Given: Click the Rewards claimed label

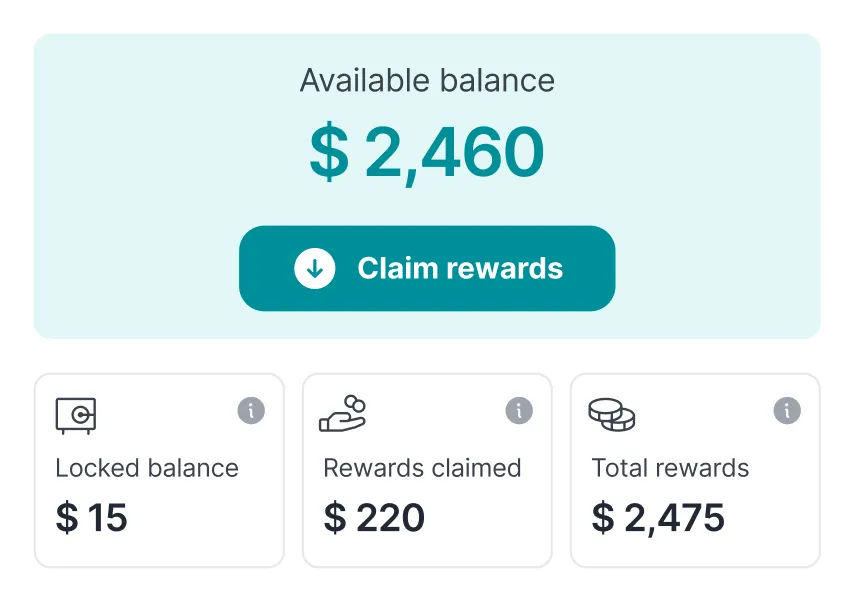Looking at the screenshot, I should (x=422, y=468).
